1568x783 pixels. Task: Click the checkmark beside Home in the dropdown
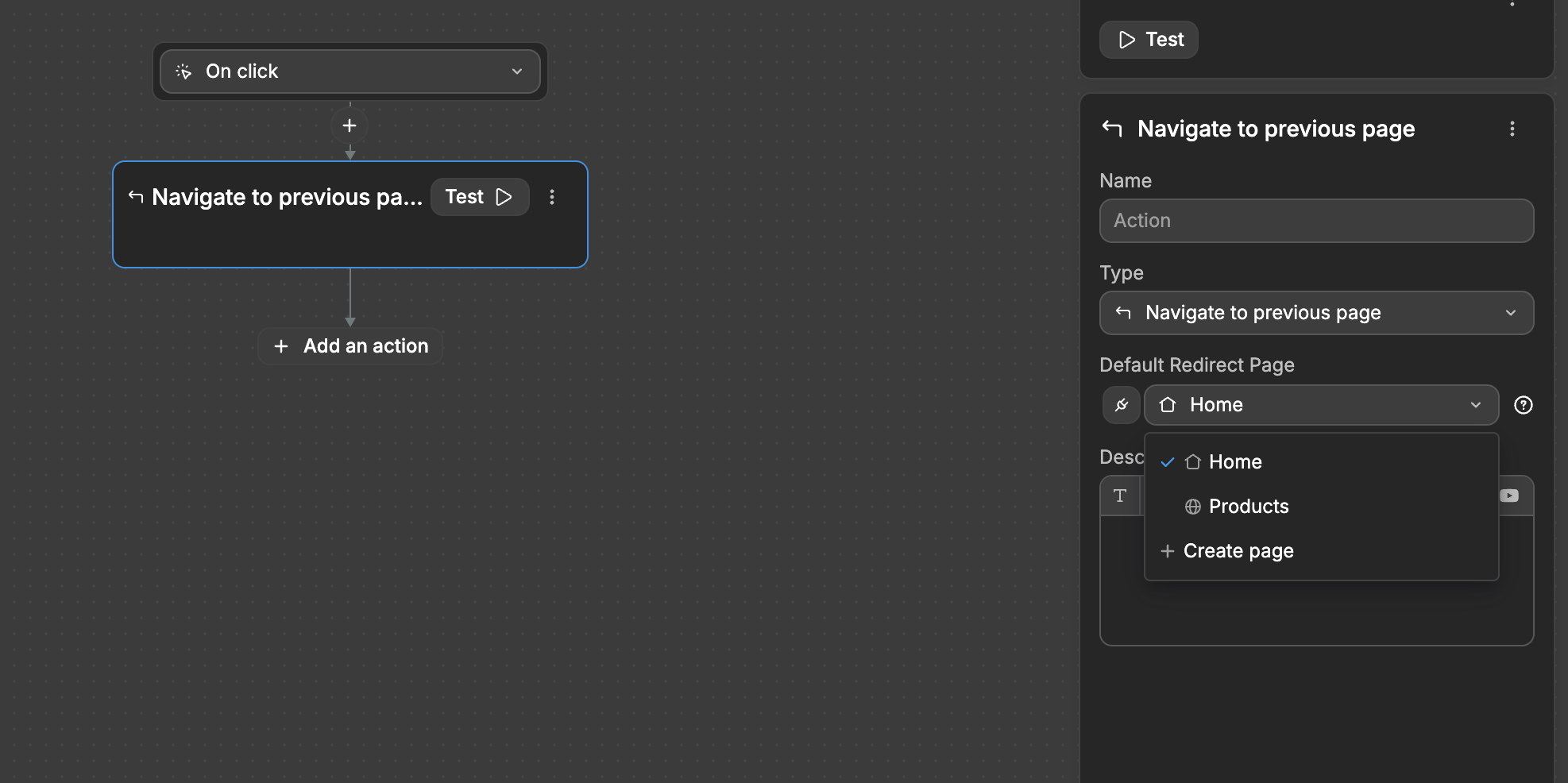(1167, 461)
